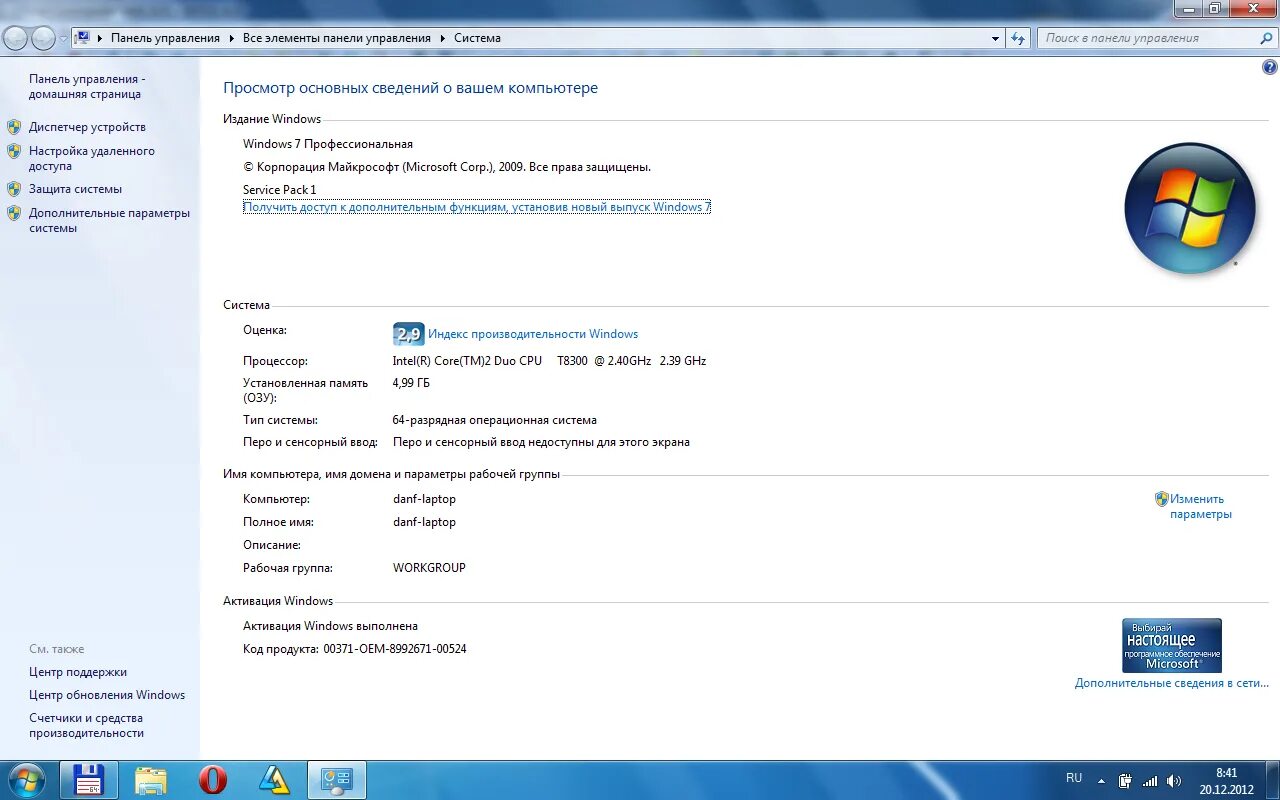Open Дополнительные параметры системы
Image resolution: width=1280 pixels, height=800 pixels.
pyautogui.click(x=109, y=220)
